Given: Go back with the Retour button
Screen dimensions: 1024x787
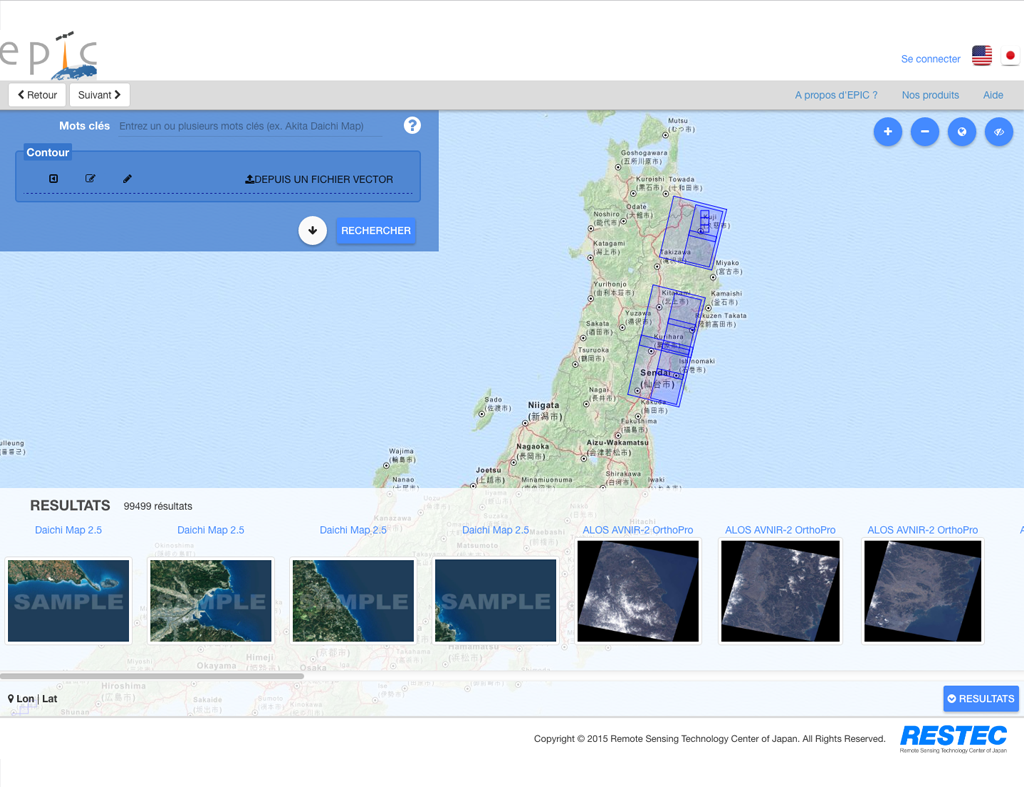Looking at the screenshot, I should [37, 95].
